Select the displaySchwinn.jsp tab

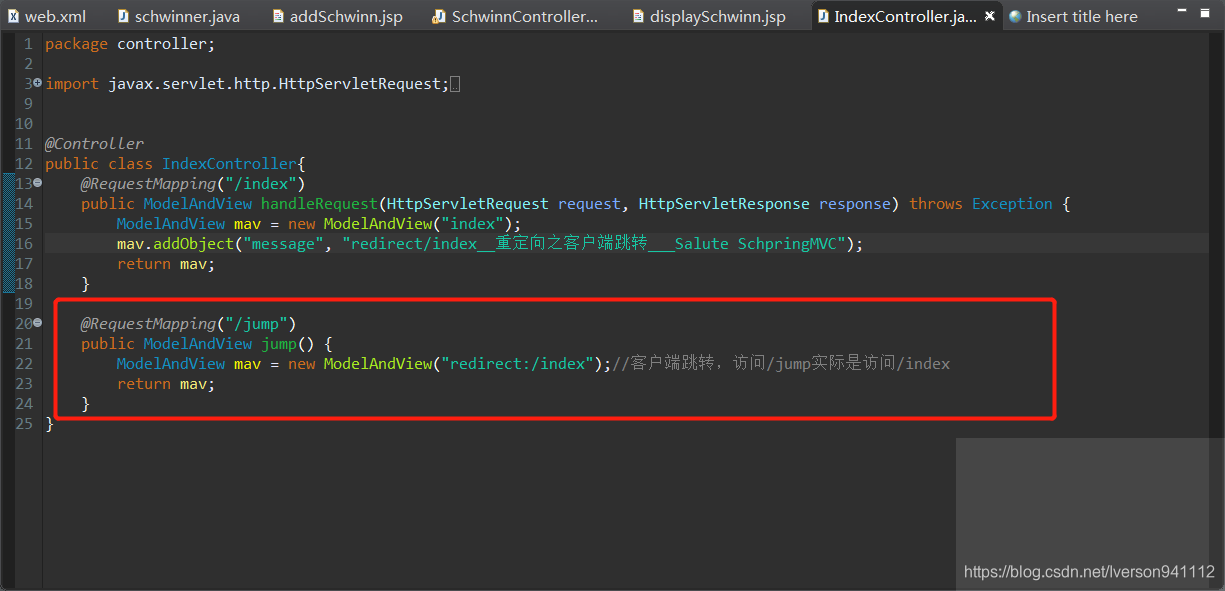tap(709, 17)
